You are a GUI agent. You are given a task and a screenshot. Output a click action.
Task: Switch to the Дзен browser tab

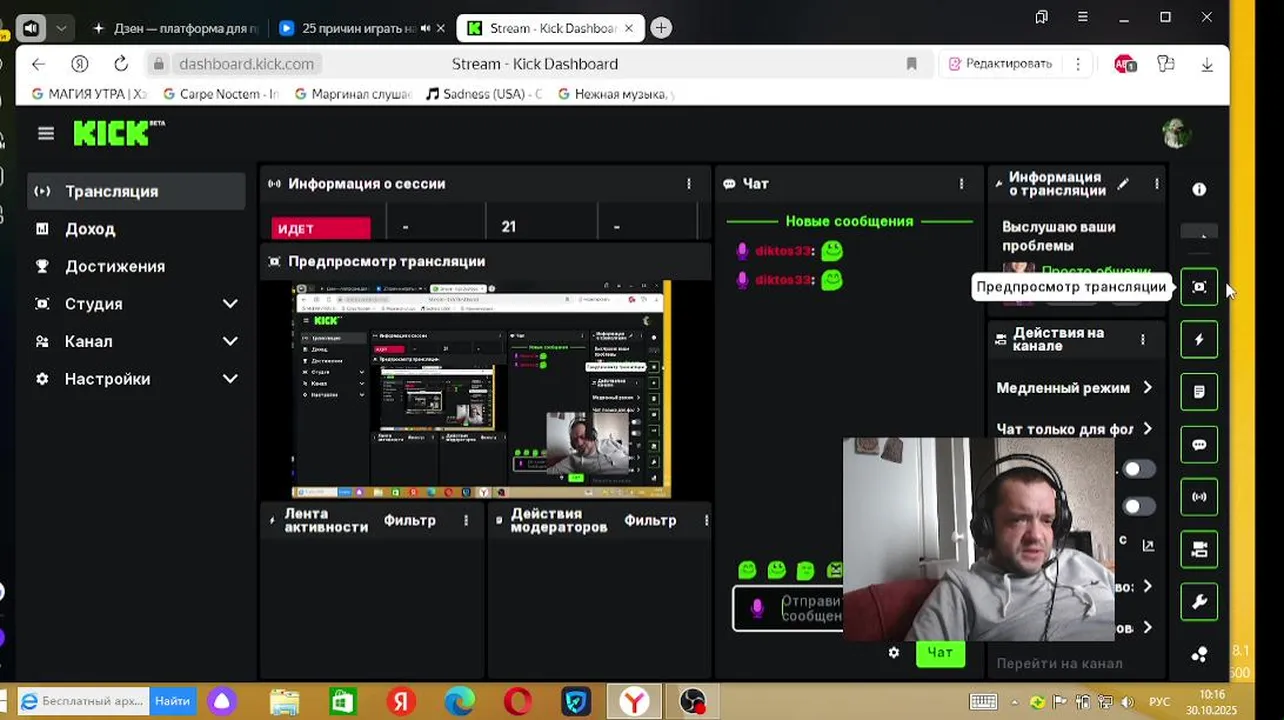click(174, 28)
